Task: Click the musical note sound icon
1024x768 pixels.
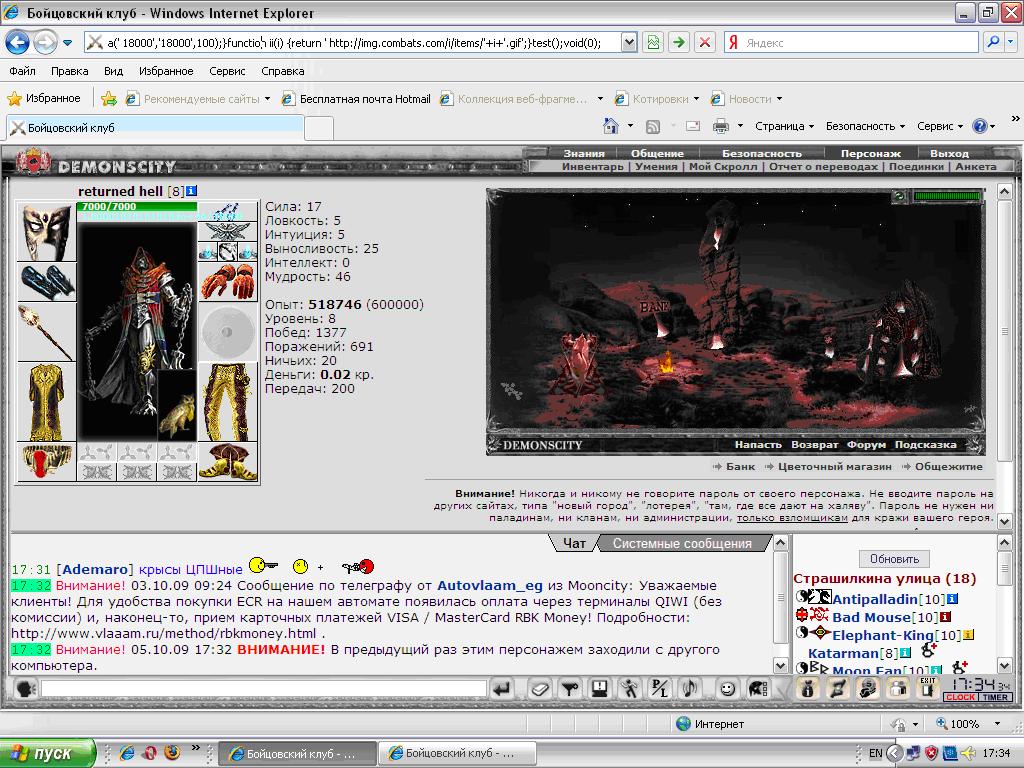Action: pyautogui.click(x=690, y=688)
